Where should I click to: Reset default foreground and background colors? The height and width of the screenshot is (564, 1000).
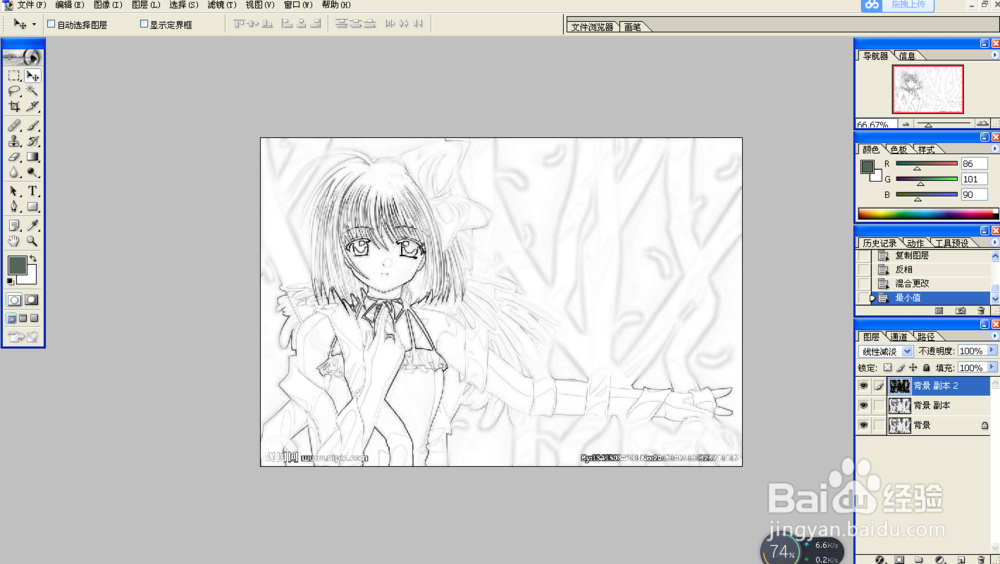[x=10, y=281]
